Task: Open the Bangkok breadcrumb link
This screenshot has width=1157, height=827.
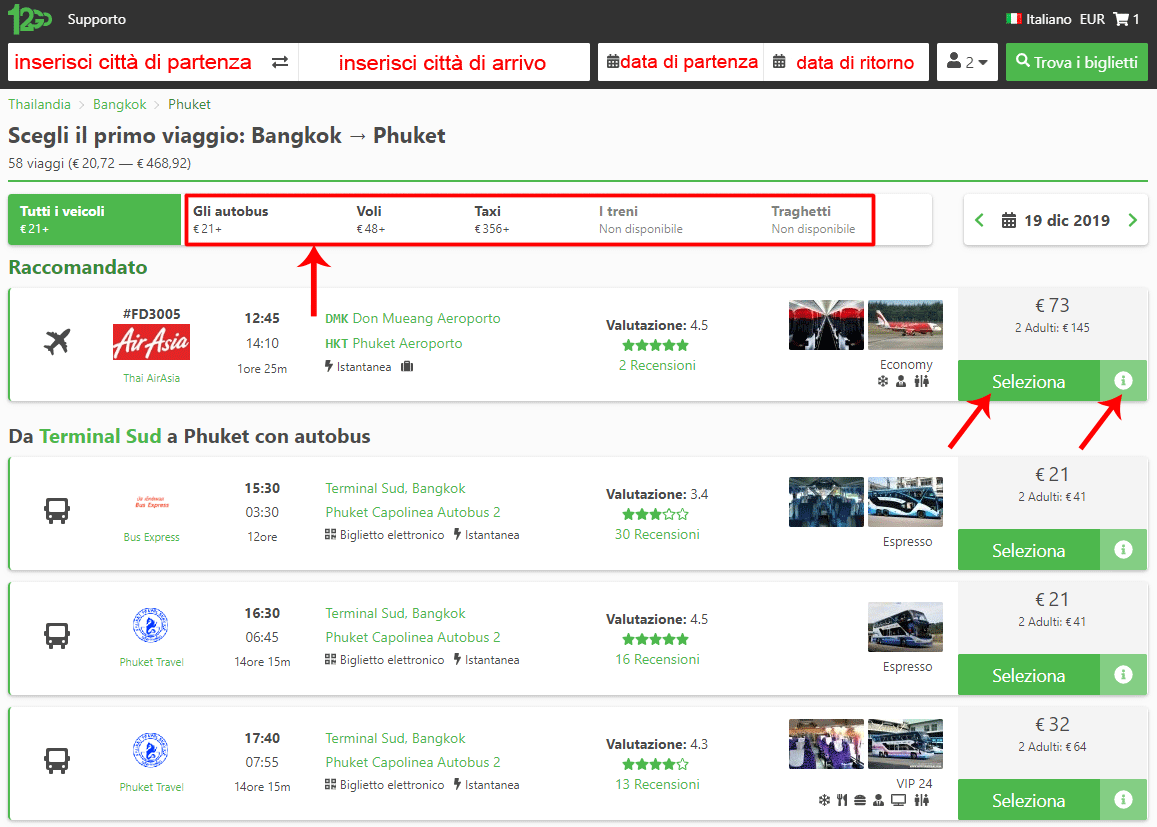Action: click(120, 104)
